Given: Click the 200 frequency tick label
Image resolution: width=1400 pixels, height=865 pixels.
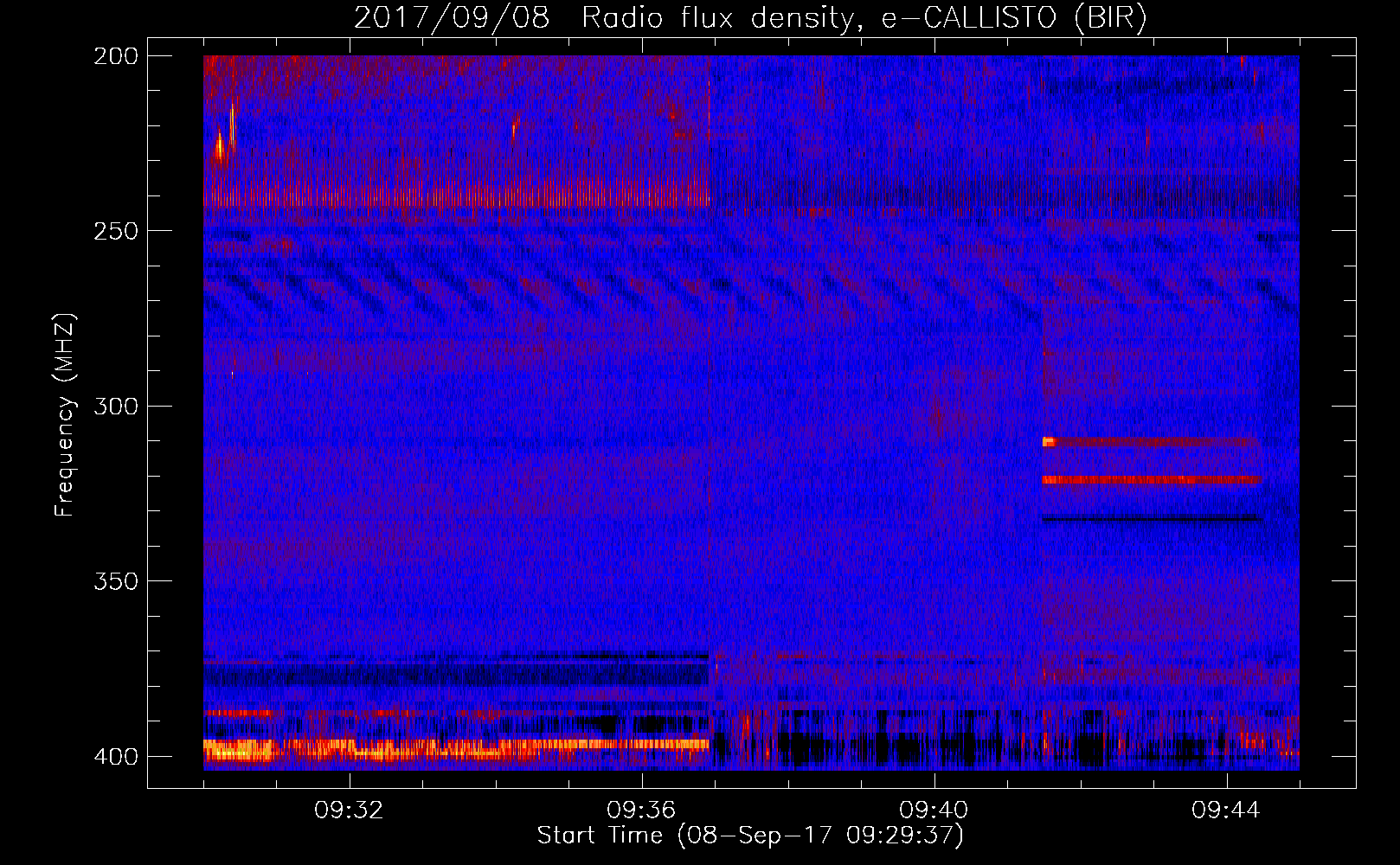Looking at the screenshot, I should pyautogui.click(x=116, y=56).
